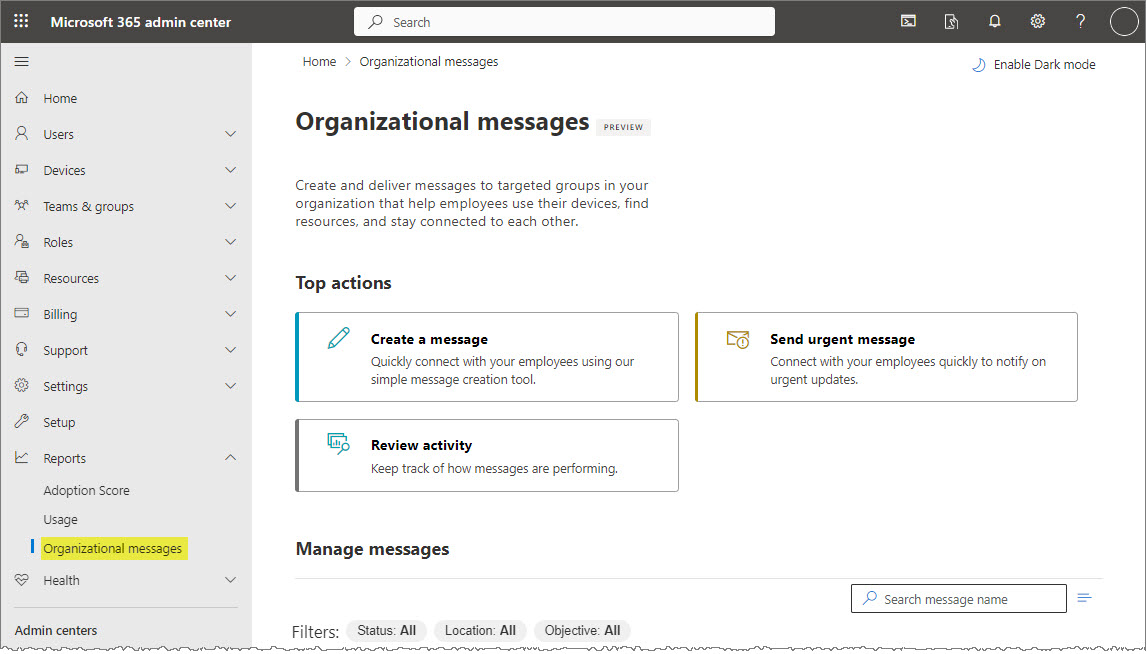Image resolution: width=1147 pixels, height=654 pixels.
Task: Open the notifications bell
Action: (994, 21)
